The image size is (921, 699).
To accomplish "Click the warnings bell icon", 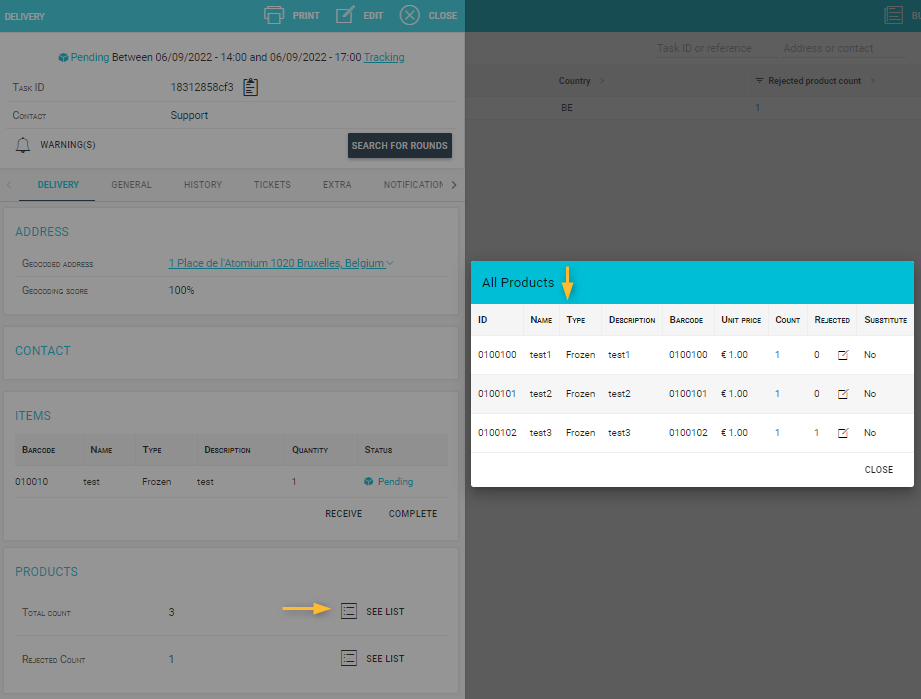I will (x=22, y=144).
